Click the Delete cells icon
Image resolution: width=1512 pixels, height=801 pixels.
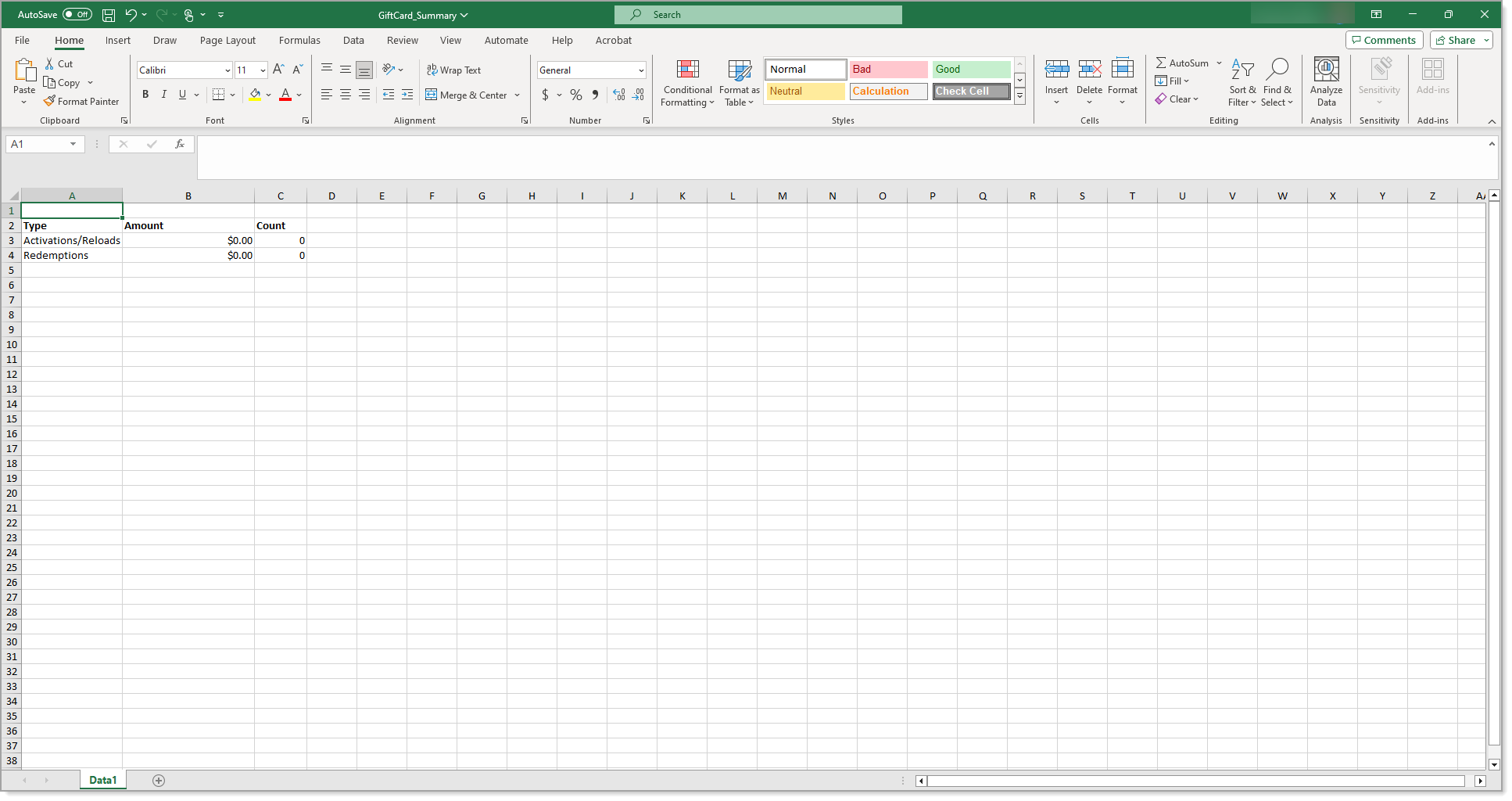1089,70
